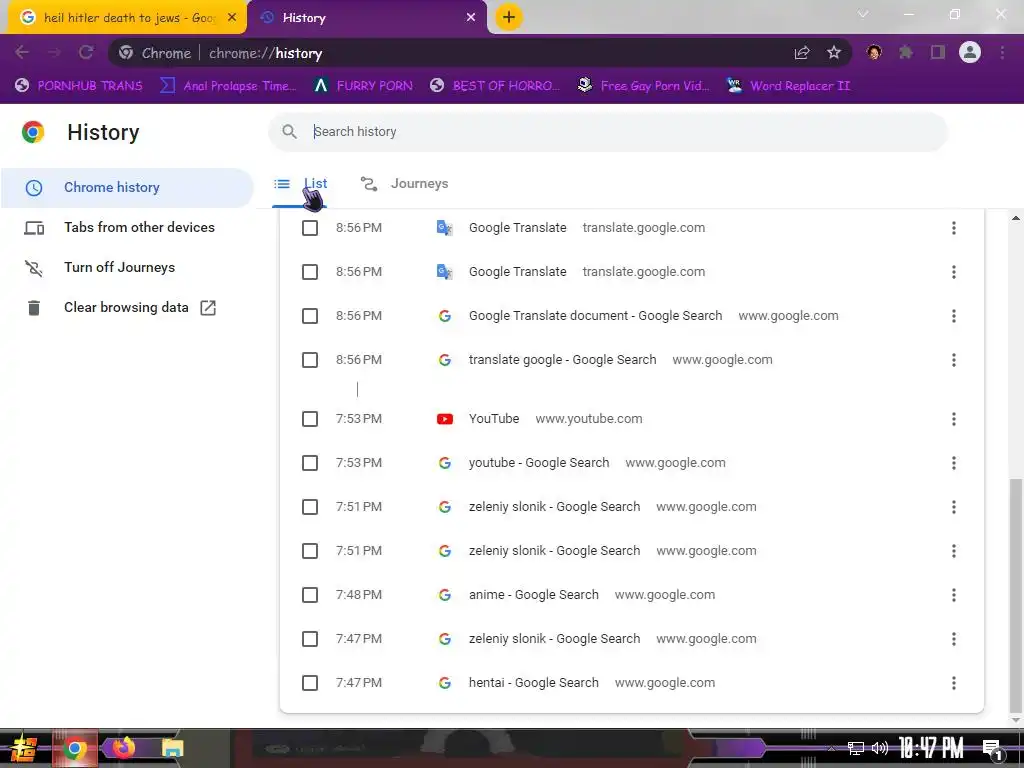Open the network icon in system tray
The height and width of the screenshot is (768, 1024).
tap(856, 748)
